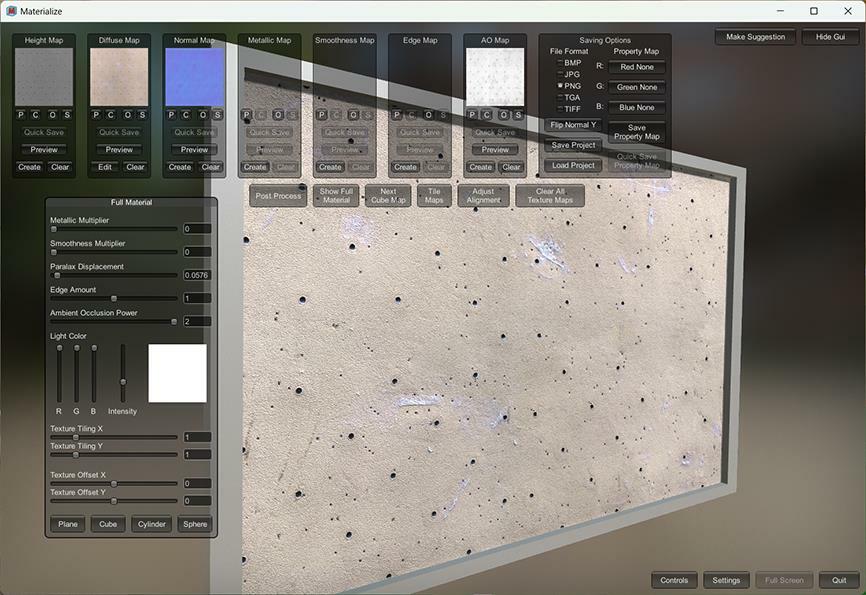The height and width of the screenshot is (595, 866).
Task: Click the S button under Height Map
Action: [x=67, y=115]
